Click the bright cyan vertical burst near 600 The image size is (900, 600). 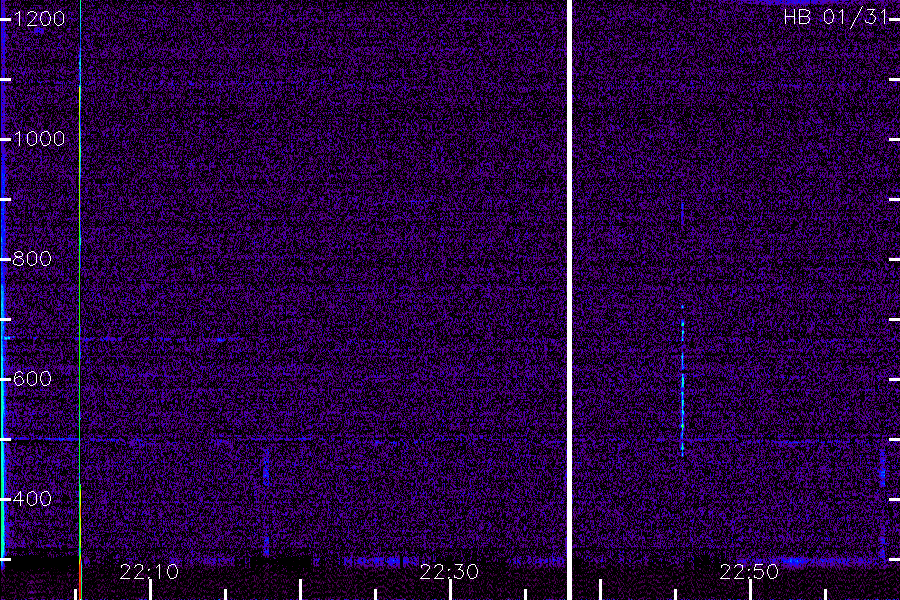tap(682, 382)
